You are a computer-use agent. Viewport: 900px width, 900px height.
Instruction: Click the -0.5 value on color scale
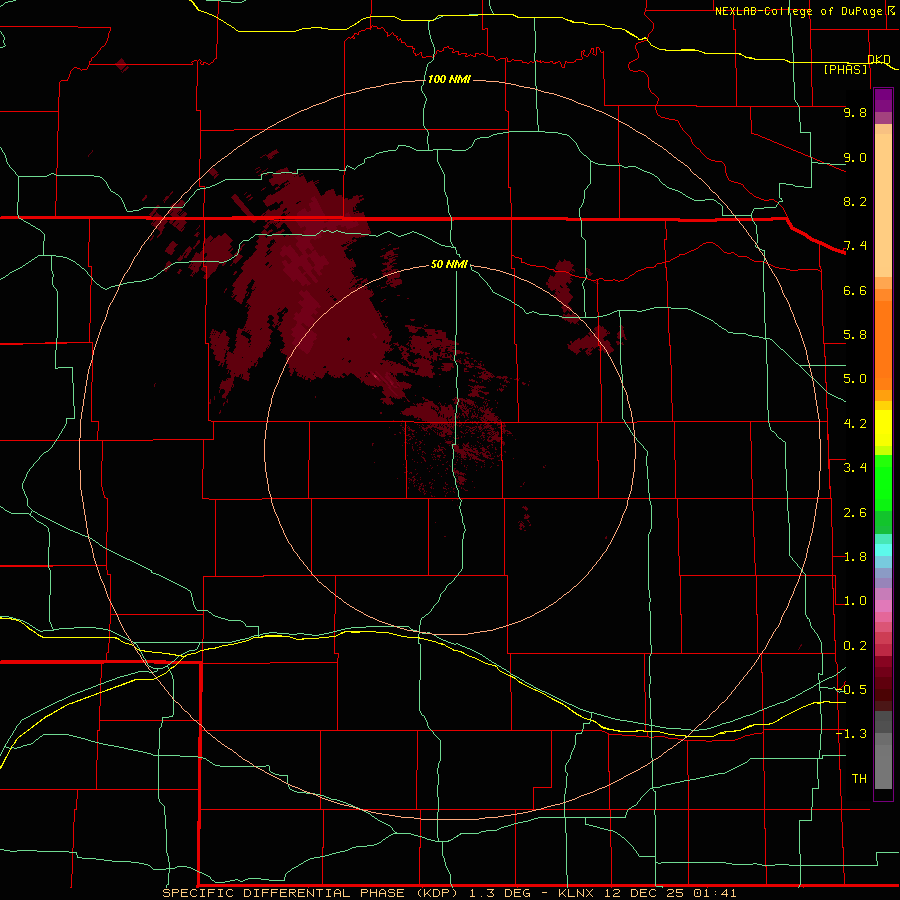(851, 690)
